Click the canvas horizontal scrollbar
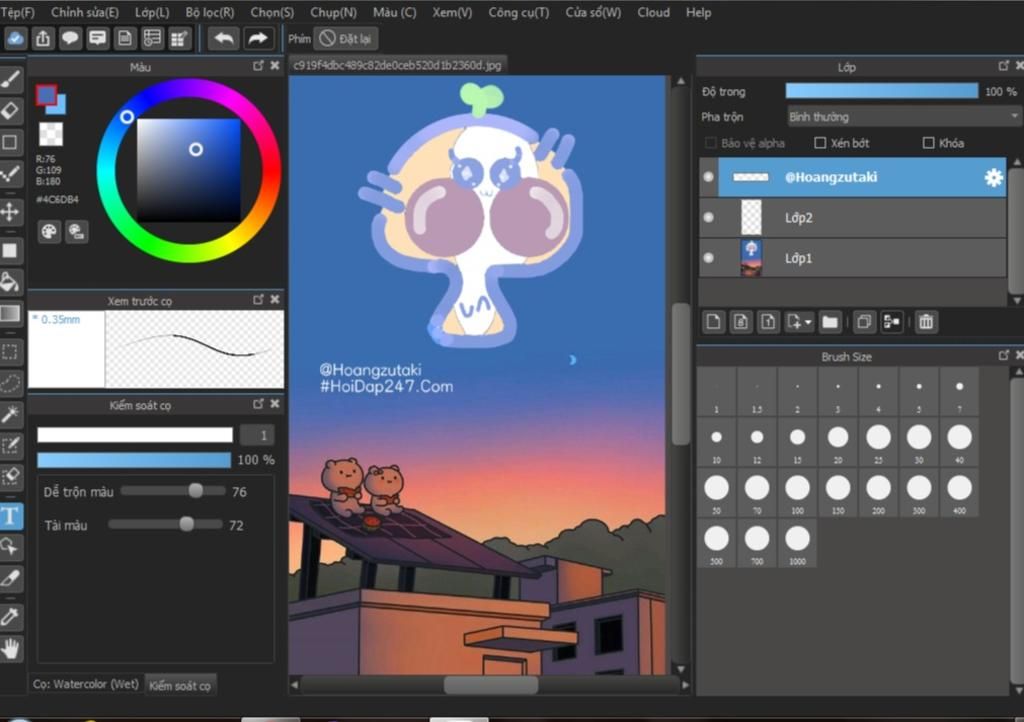Image resolution: width=1024 pixels, height=722 pixels. tap(490, 685)
